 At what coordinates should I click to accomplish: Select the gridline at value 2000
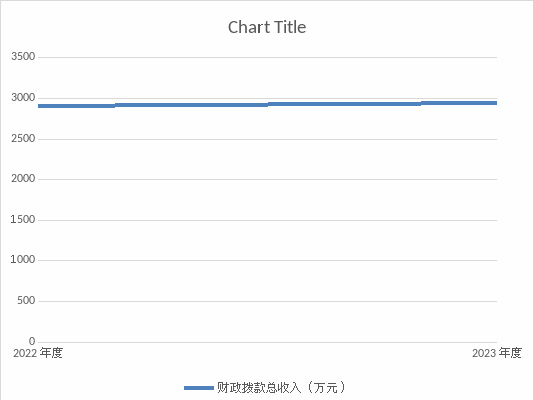(x=268, y=179)
